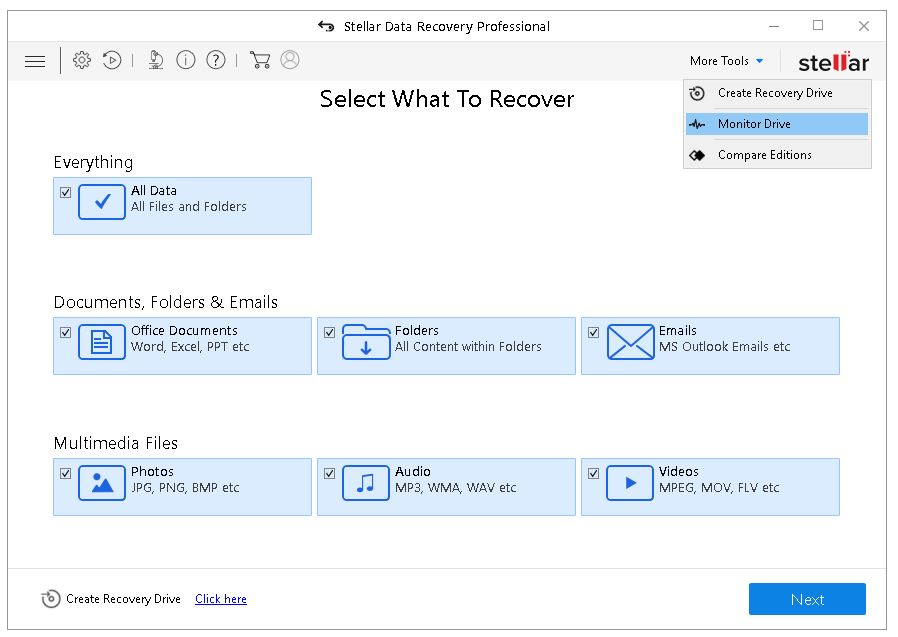
Task: Open the More Tools dropdown
Action: 726,61
